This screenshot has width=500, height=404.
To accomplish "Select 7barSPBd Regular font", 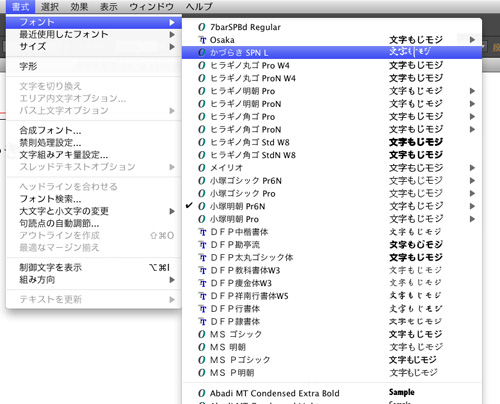I will [x=332, y=27].
